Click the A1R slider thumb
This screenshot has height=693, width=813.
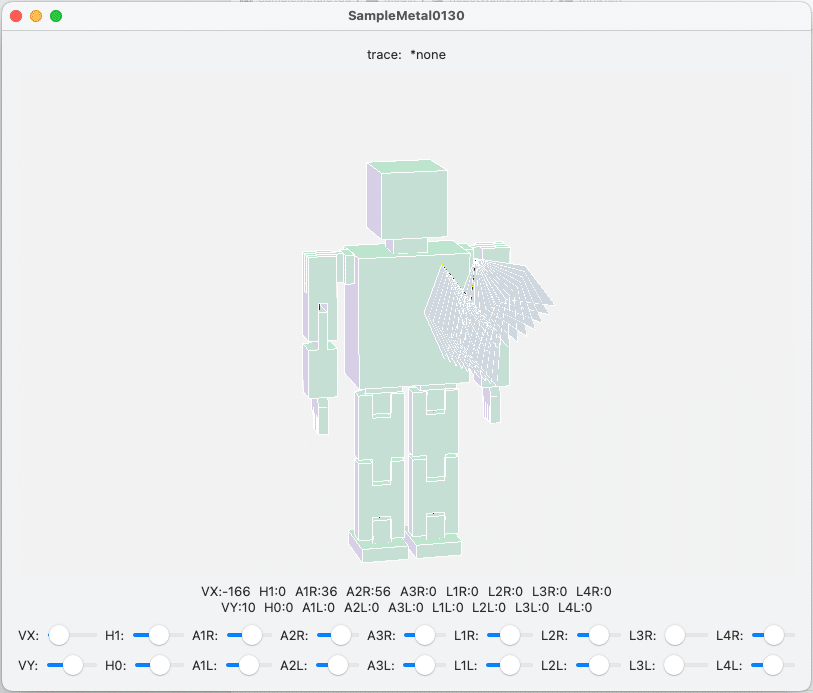(x=251, y=635)
